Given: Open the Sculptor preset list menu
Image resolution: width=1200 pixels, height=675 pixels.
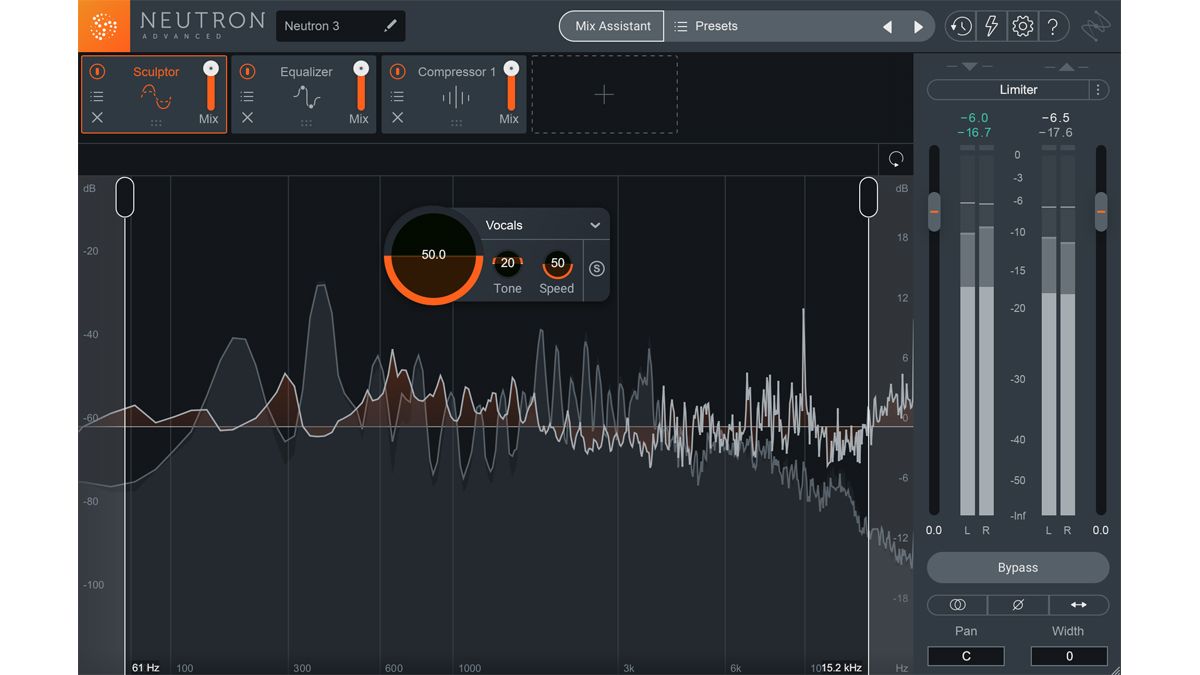Looking at the screenshot, I should [96, 95].
